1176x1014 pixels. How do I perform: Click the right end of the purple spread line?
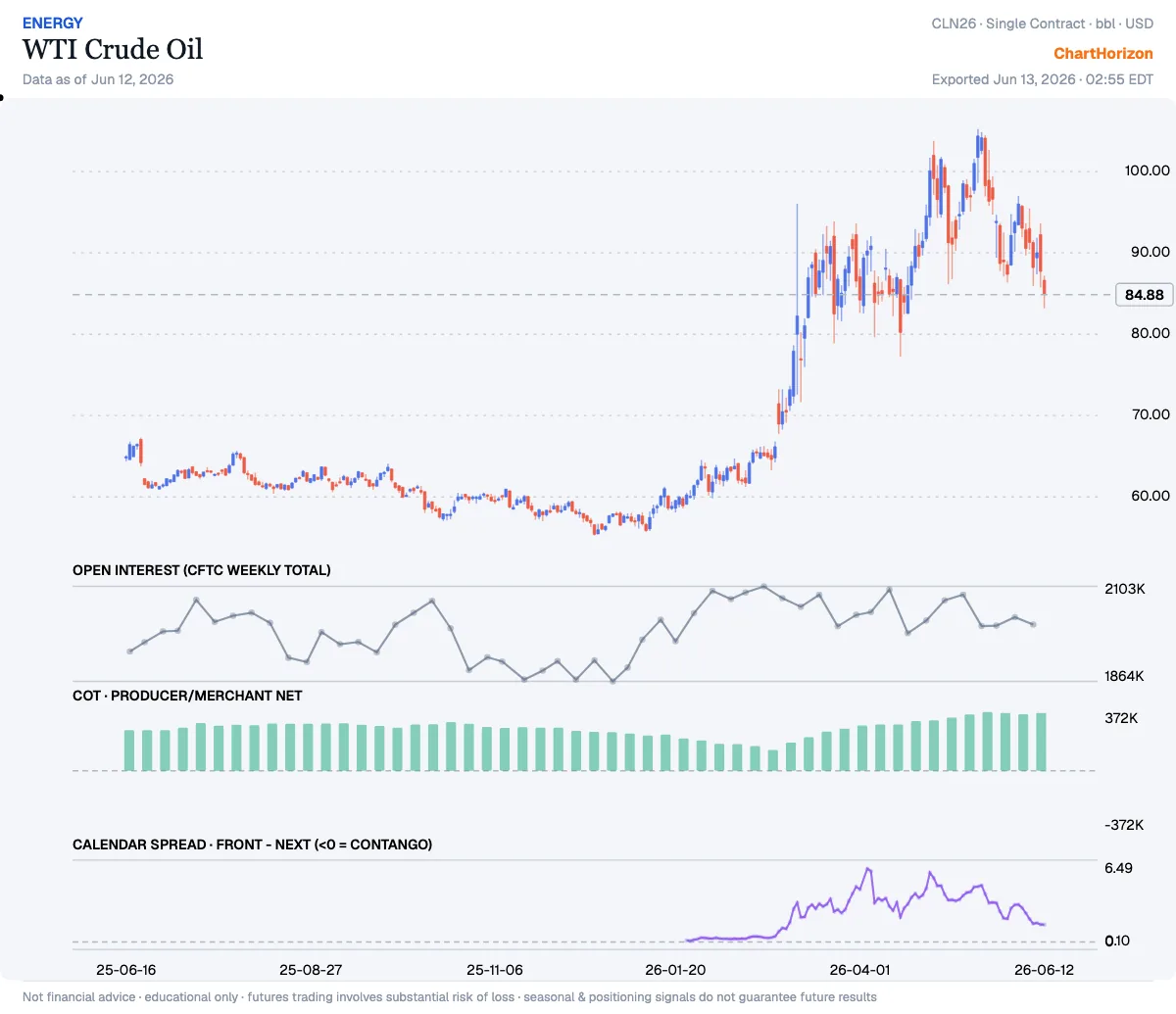(1044, 924)
